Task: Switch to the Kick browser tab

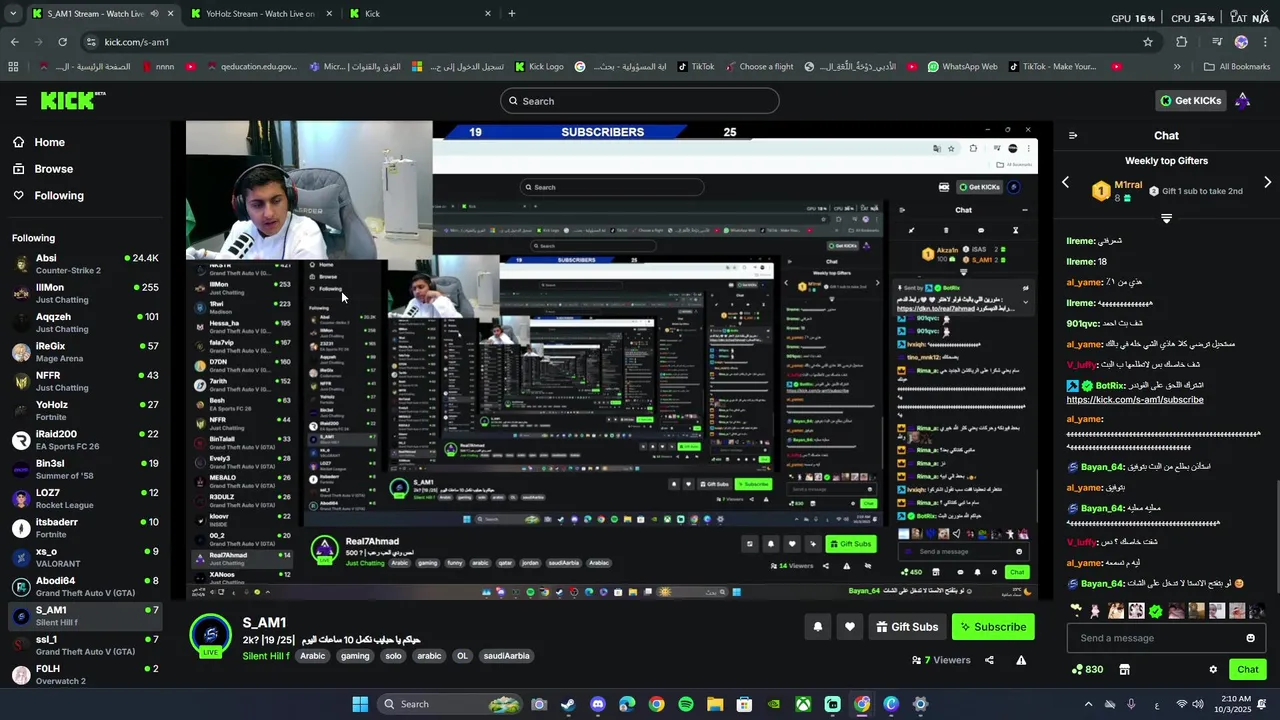Action: 420,13
